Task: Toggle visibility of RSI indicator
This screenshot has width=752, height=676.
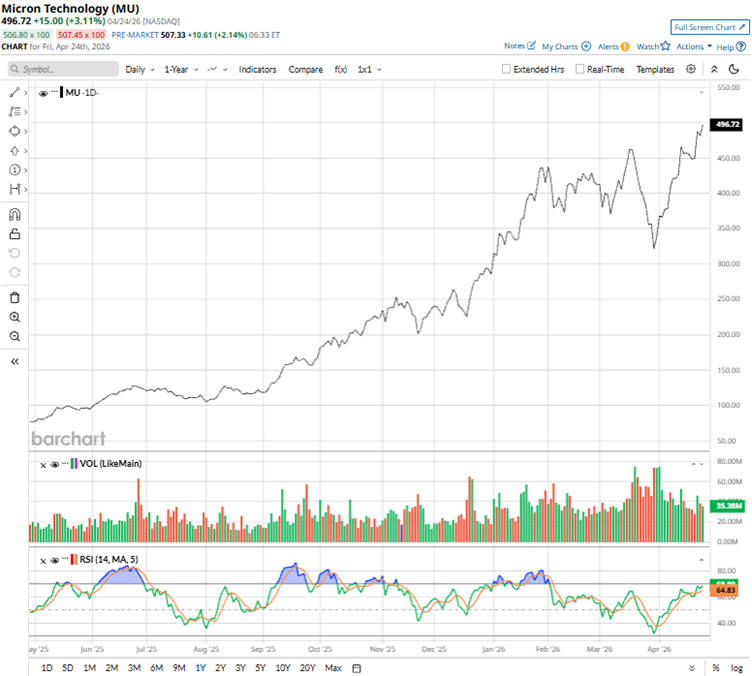Action: (55, 560)
